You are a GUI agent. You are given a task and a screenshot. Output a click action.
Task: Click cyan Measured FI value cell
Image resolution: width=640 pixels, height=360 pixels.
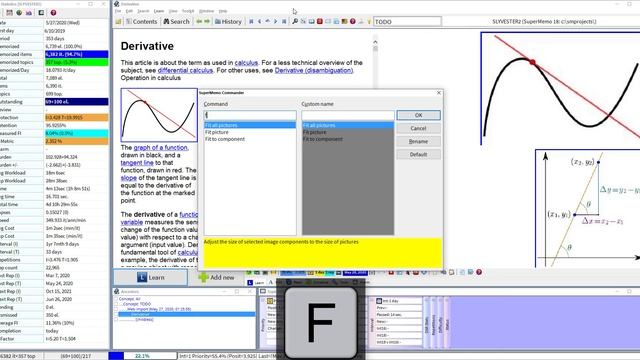point(77,133)
